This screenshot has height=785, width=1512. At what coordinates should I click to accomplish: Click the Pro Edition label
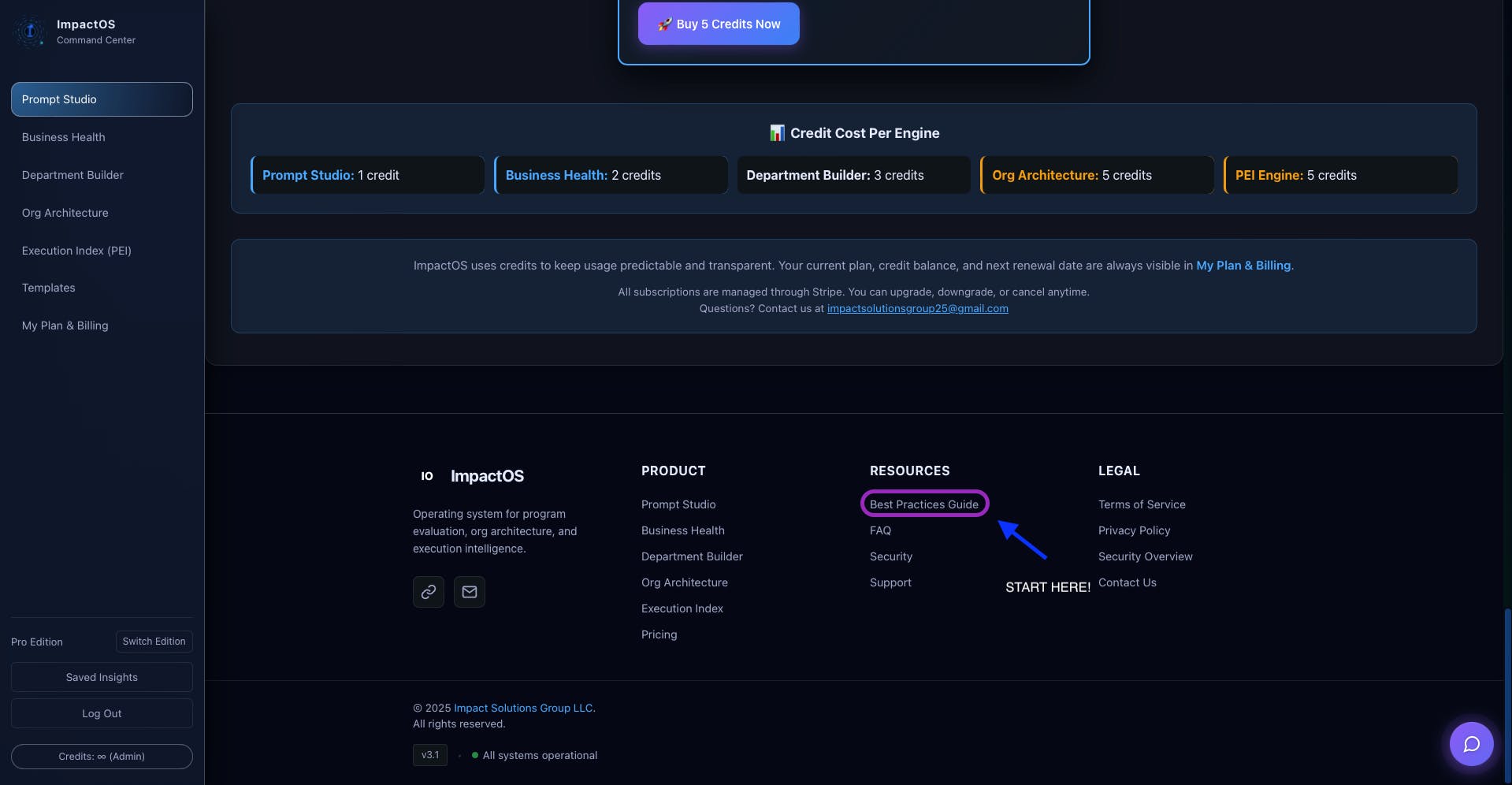(37, 642)
